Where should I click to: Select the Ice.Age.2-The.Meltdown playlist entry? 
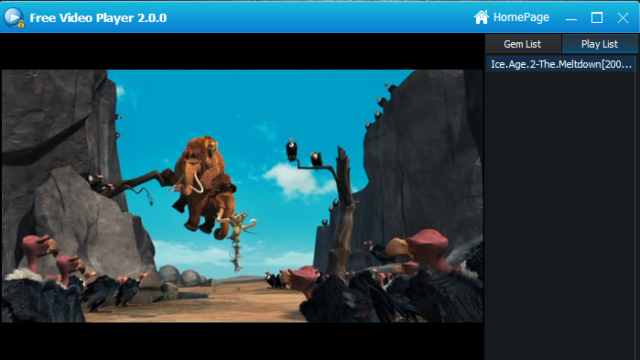tap(561, 64)
